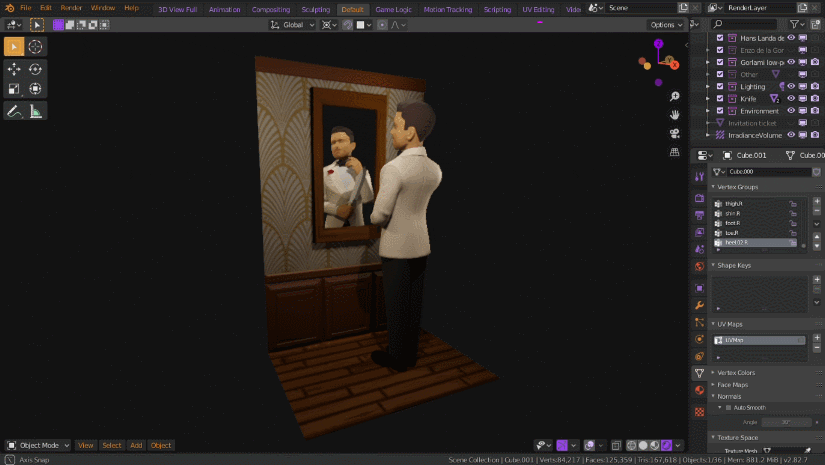This screenshot has width=825, height=465.
Task: Open the viewport Select menu
Action: tap(112, 446)
